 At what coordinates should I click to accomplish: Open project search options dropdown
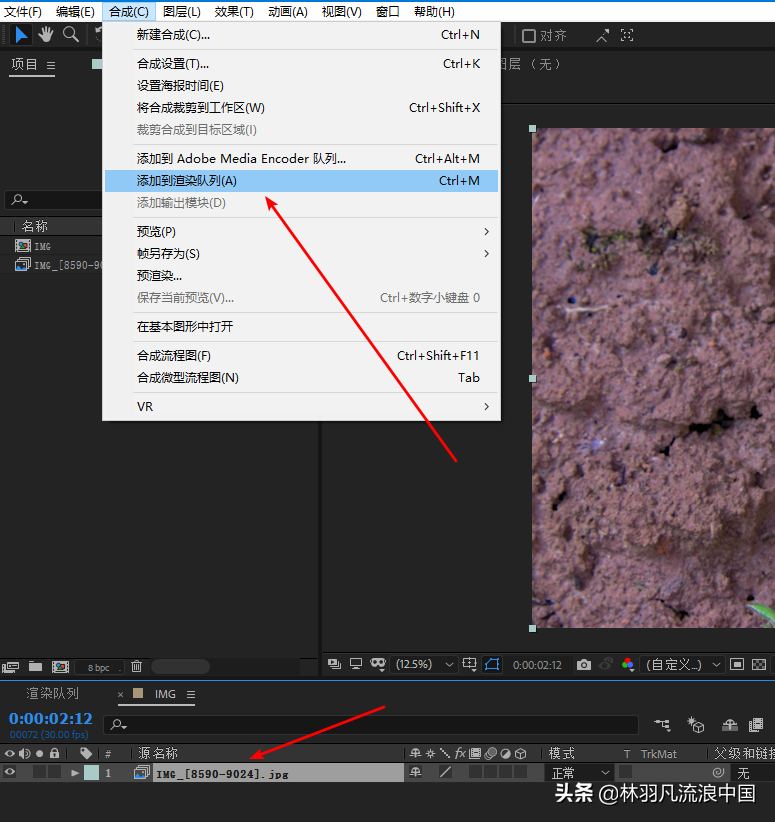point(20,200)
